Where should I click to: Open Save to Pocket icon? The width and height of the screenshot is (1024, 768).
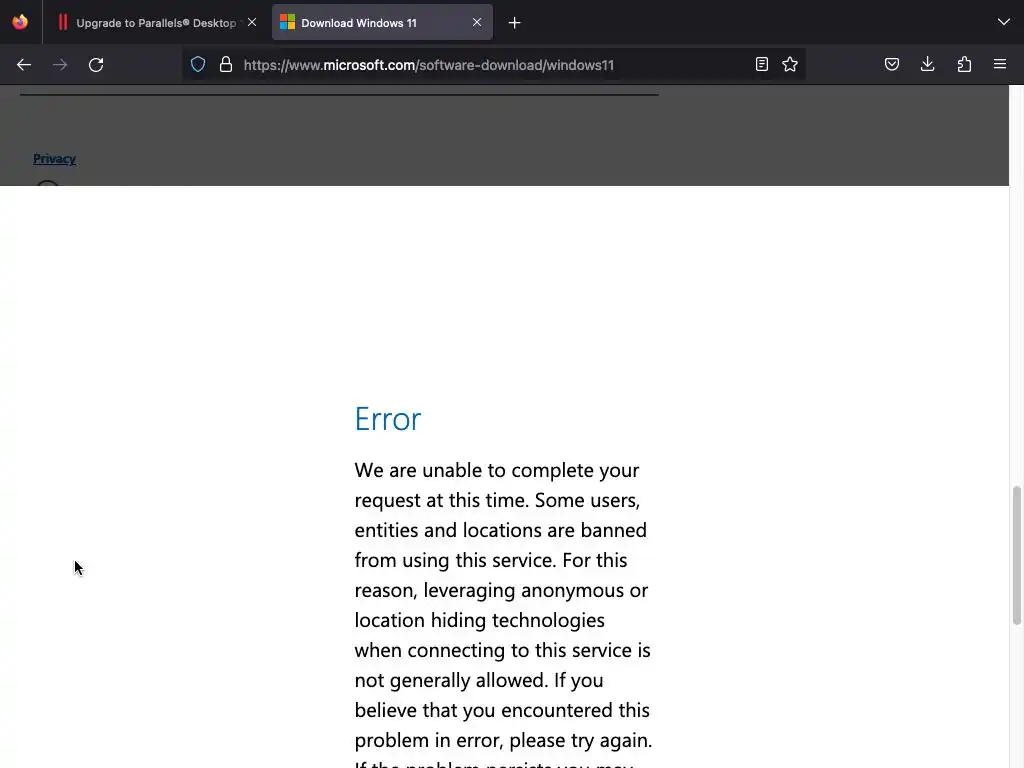tap(891, 64)
